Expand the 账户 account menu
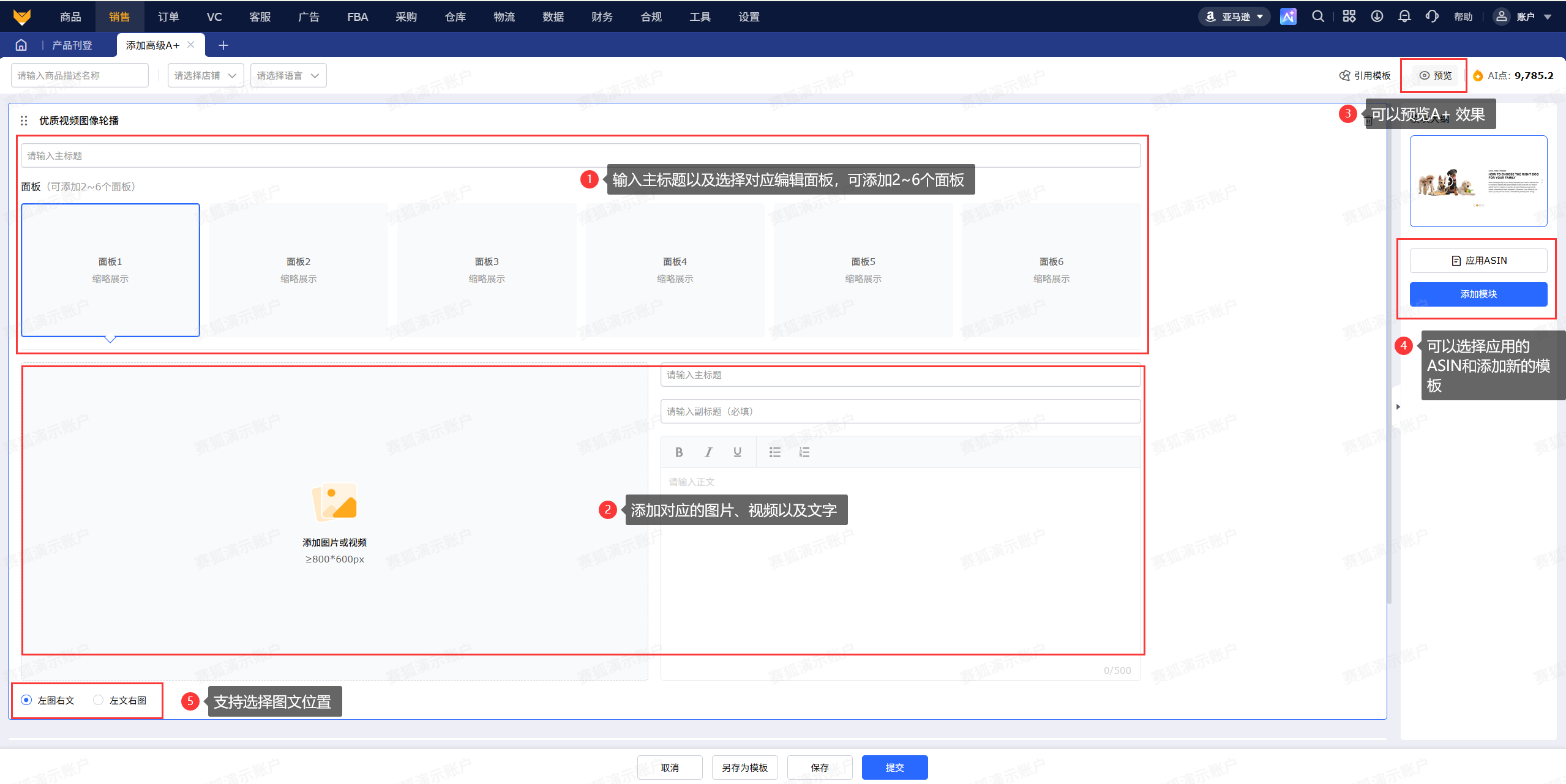The image size is (1566, 784). 1521,17
